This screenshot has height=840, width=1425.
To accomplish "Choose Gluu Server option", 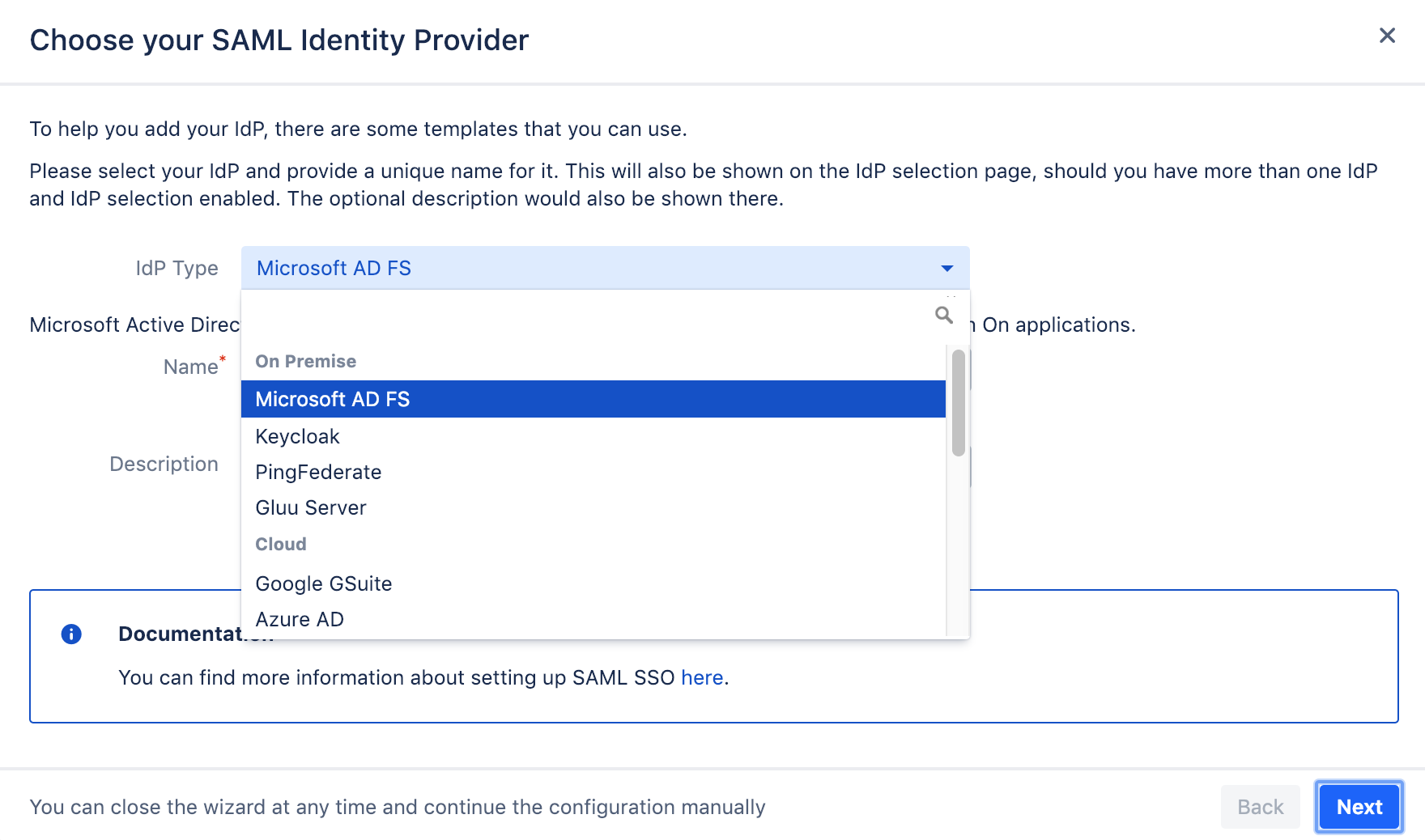I will [593, 507].
